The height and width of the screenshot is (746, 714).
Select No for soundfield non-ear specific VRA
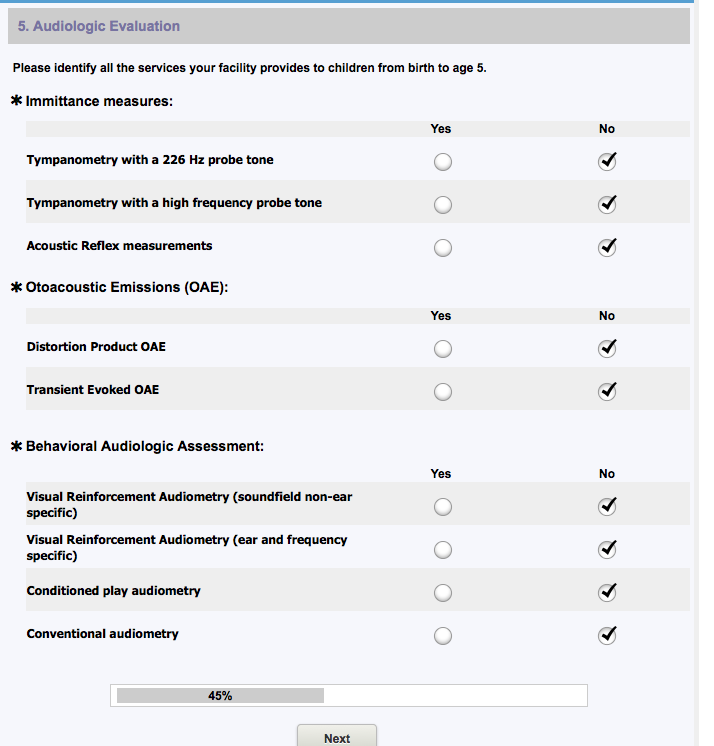[x=606, y=507]
